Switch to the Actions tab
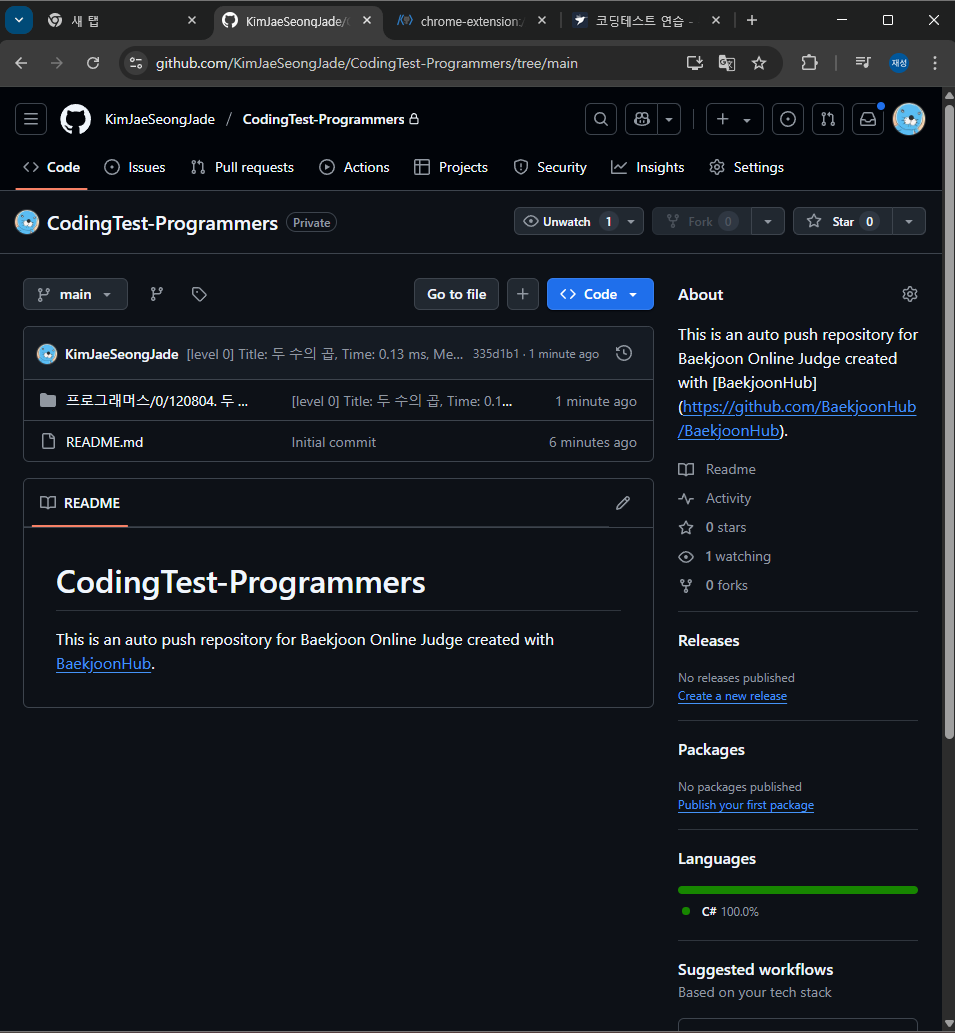The height and width of the screenshot is (1033, 955). tap(354, 167)
